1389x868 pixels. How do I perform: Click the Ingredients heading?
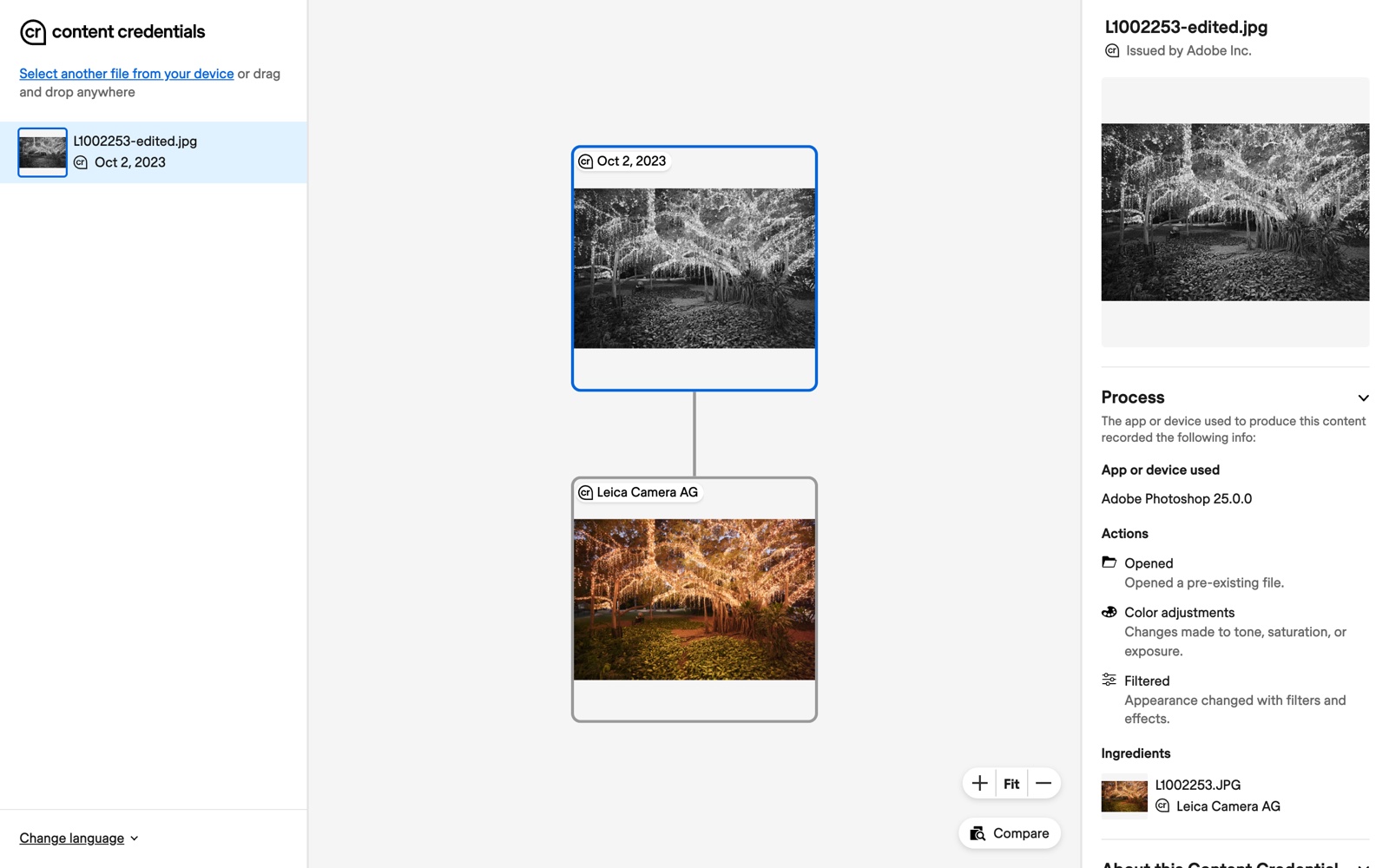(1136, 753)
